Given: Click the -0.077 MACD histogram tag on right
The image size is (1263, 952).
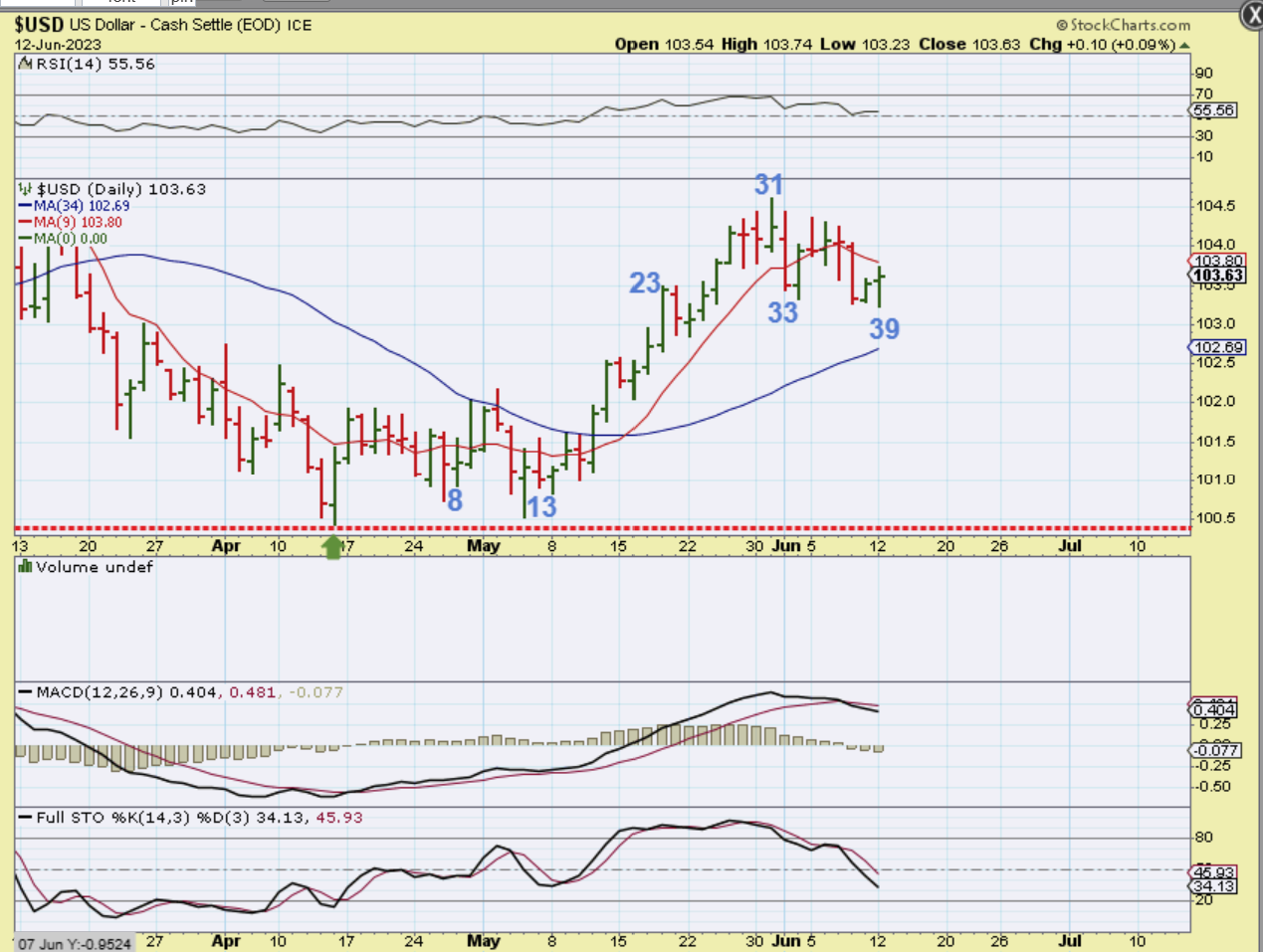Looking at the screenshot, I should pyautogui.click(x=1215, y=750).
